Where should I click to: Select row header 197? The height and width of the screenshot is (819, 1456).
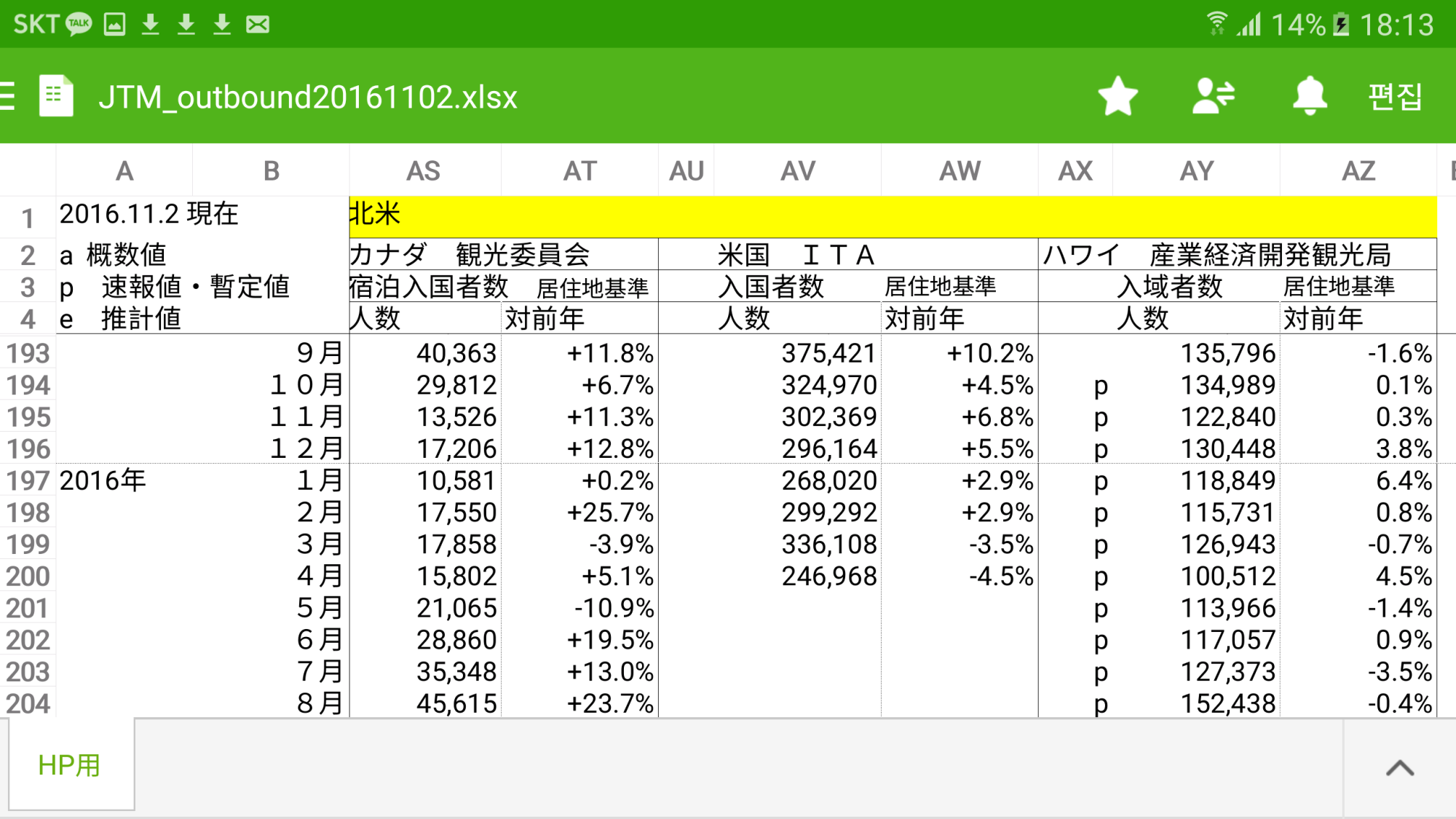tap(28, 480)
